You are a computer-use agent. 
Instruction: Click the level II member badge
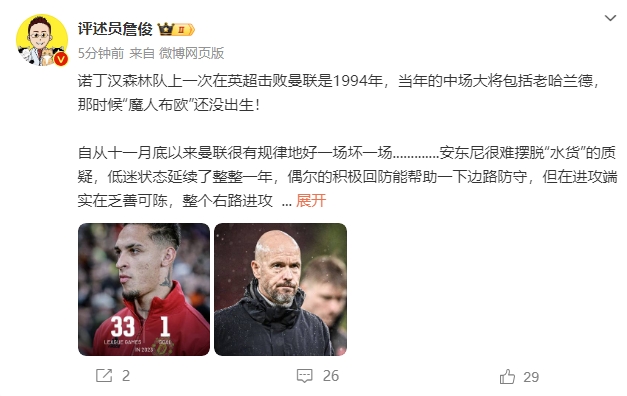[184, 30]
